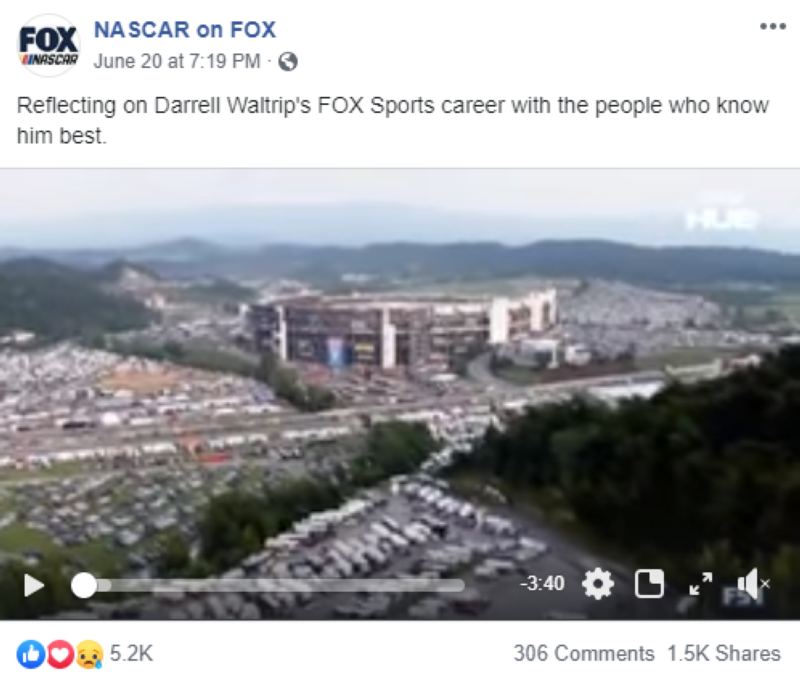Open the post timestamp June 20

click(x=177, y=61)
